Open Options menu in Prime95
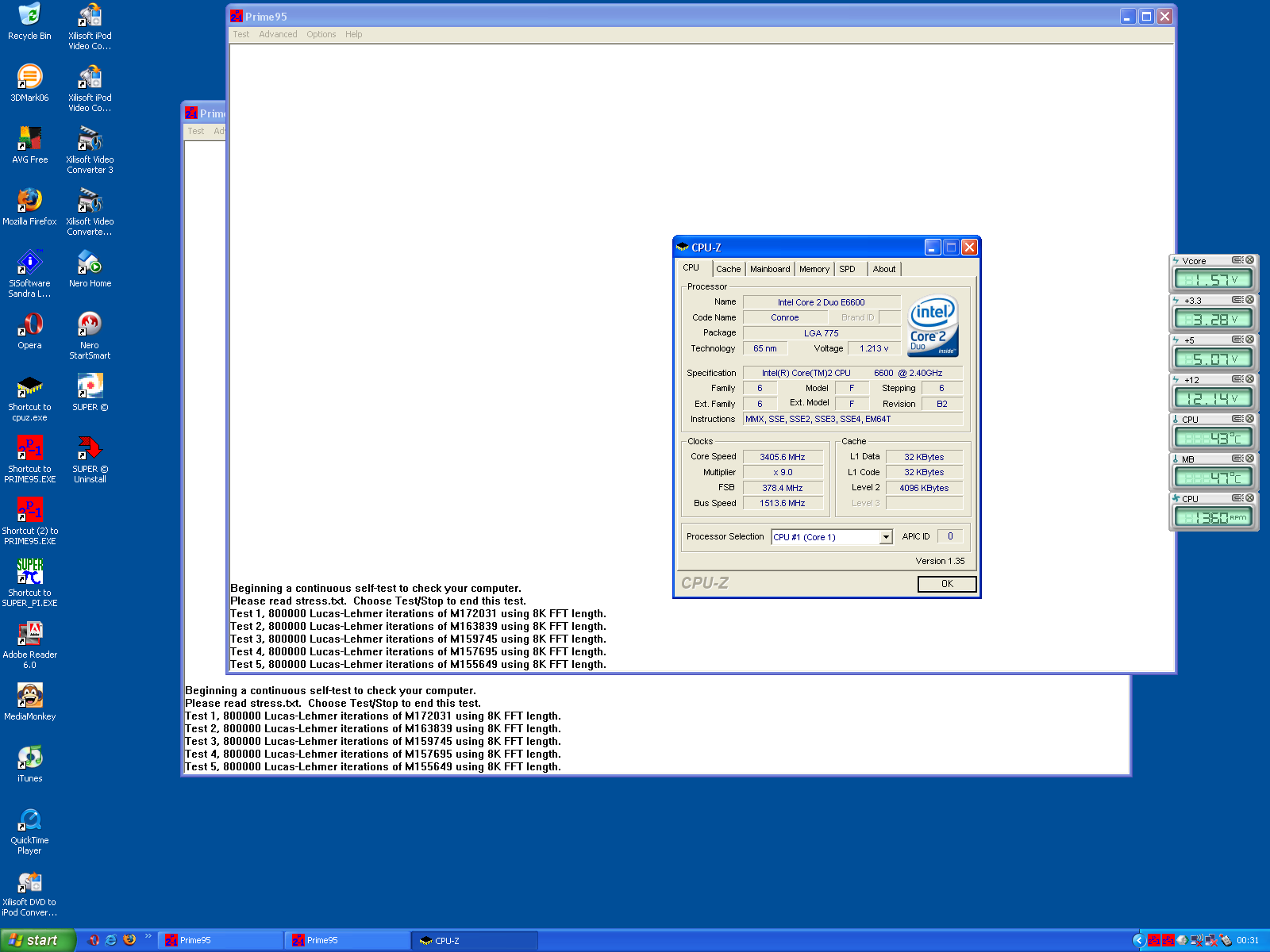The width and height of the screenshot is (1270, 952). point(321,34)
